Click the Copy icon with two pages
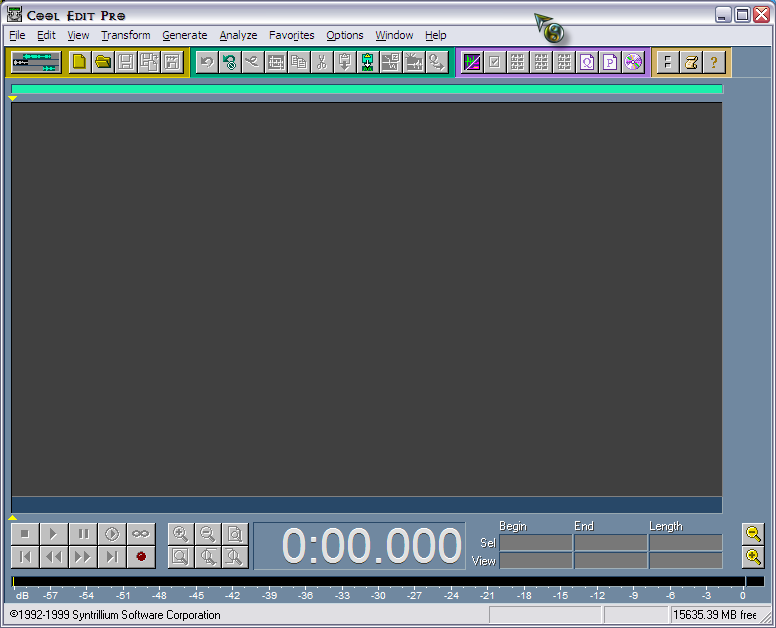Viewport: 776px width, 628px height. (298, 62)
